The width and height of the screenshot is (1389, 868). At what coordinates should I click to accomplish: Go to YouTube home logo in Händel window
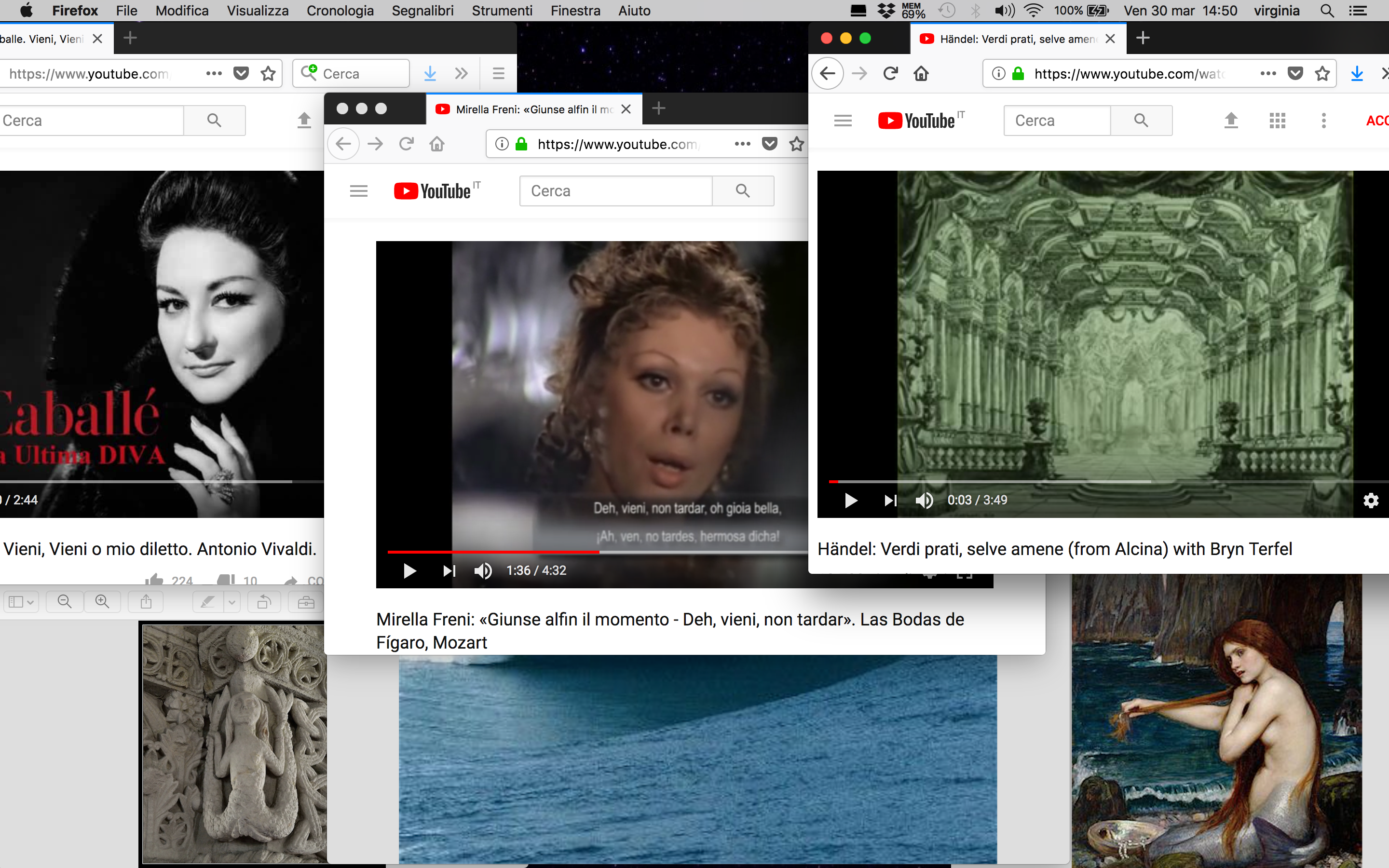coord(917,121)
